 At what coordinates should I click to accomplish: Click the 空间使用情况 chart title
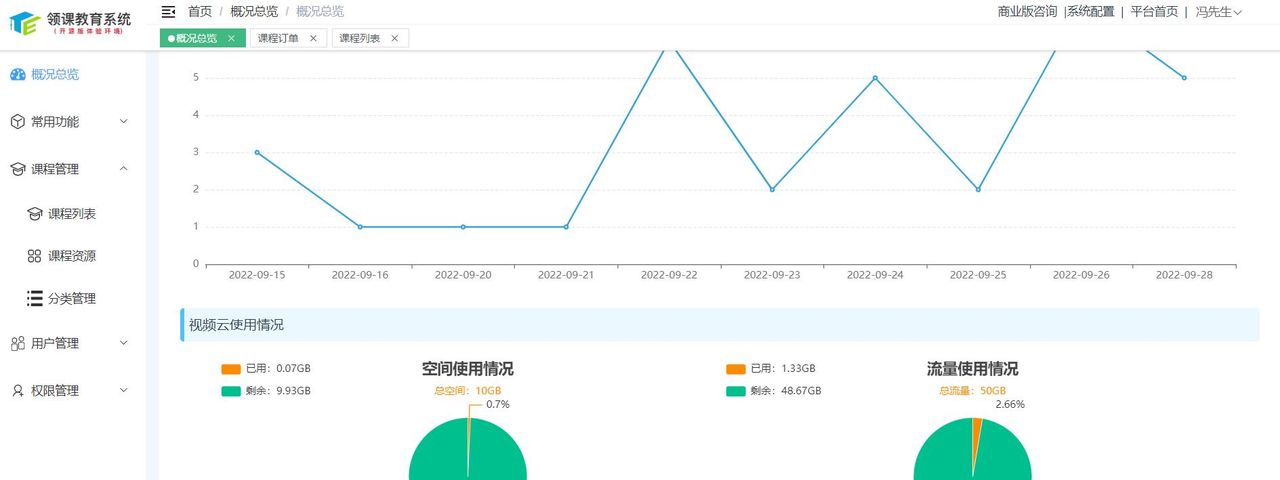pyautogui.click(x=468, y=369)
